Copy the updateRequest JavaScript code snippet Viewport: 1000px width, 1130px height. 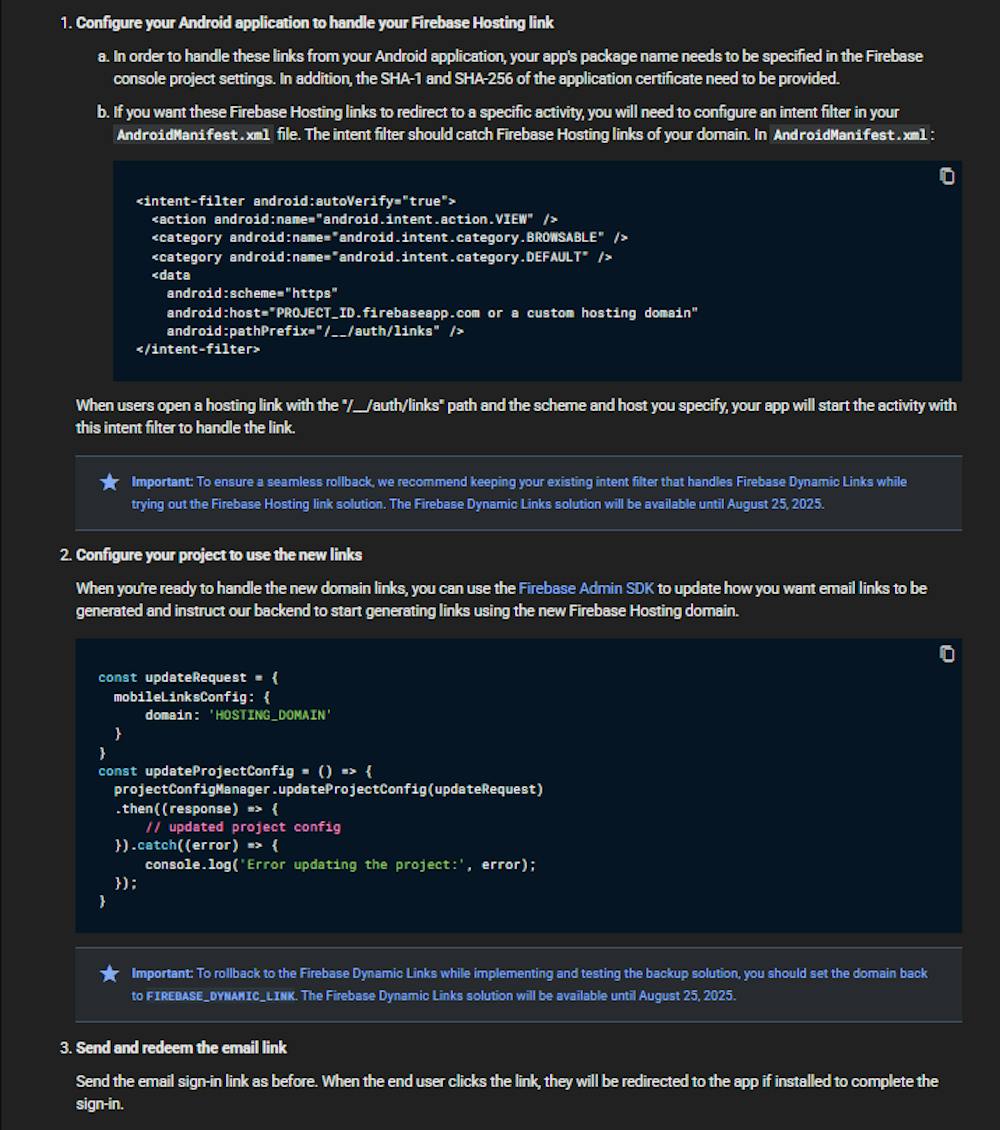coord(947,654)
